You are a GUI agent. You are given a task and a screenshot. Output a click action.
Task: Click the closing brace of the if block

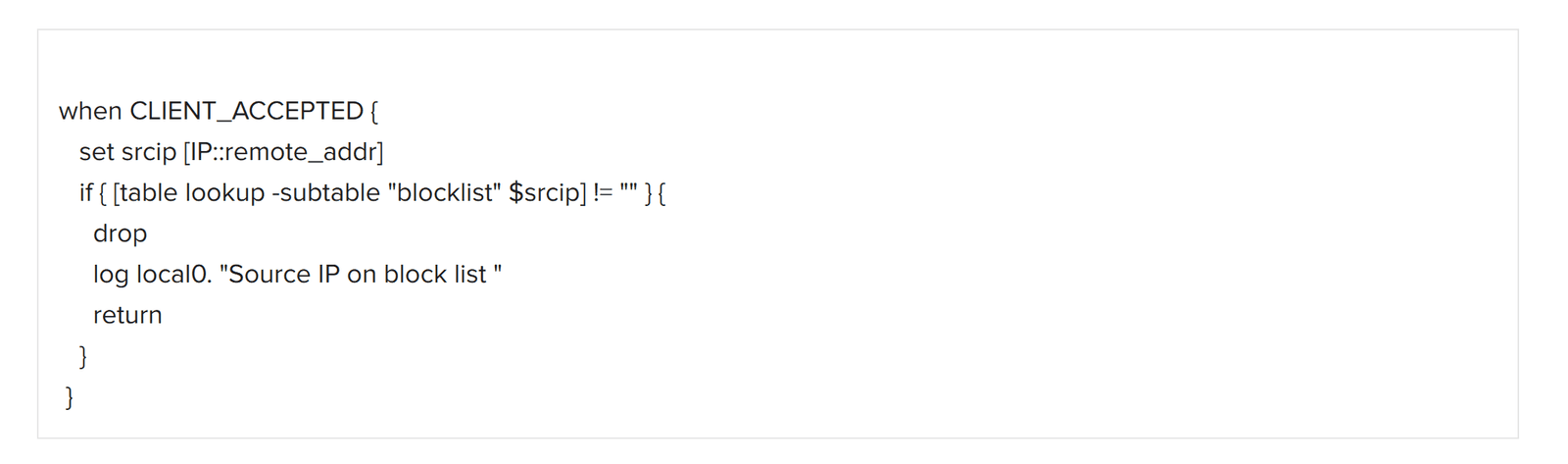(x=83, y=356)
